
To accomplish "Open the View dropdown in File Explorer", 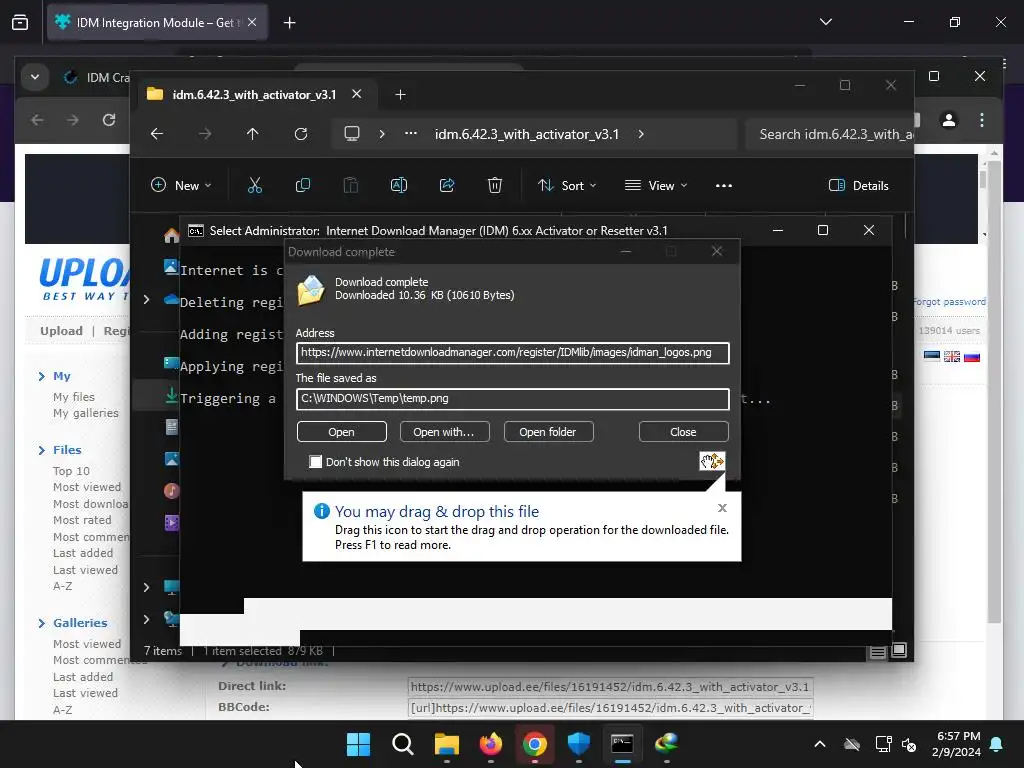I will [656, 185].
